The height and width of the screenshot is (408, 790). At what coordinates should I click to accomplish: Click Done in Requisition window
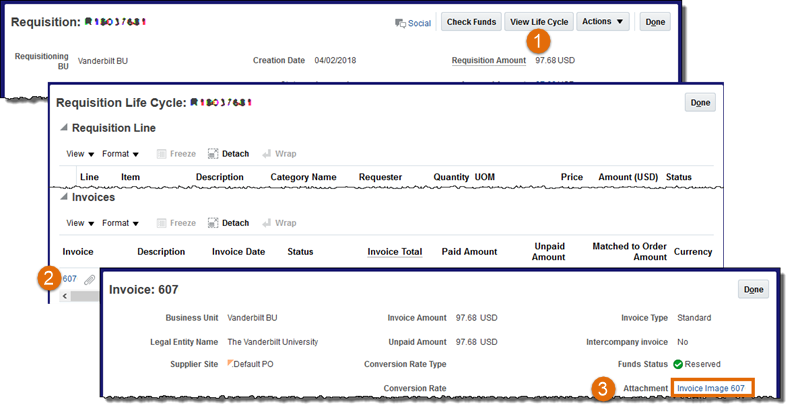[655, 22]
